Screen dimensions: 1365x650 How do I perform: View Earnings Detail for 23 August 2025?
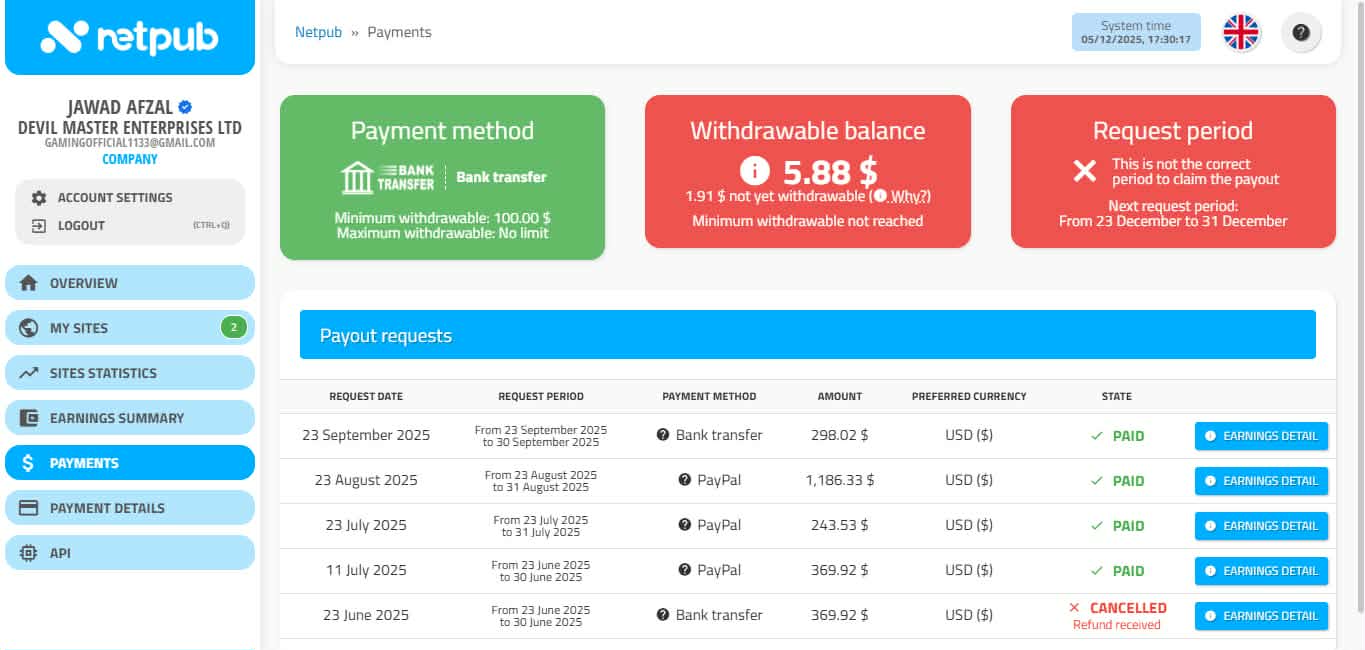click(1261, 481)
